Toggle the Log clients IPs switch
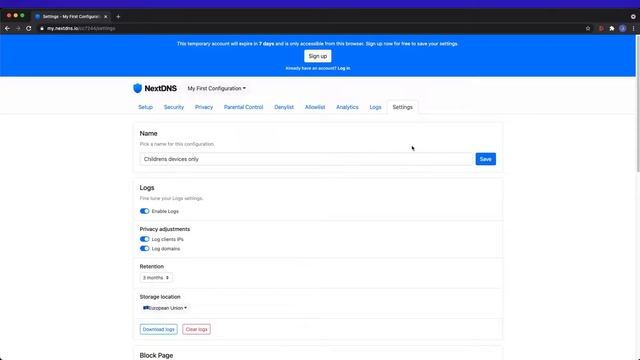 click(144, 239)
